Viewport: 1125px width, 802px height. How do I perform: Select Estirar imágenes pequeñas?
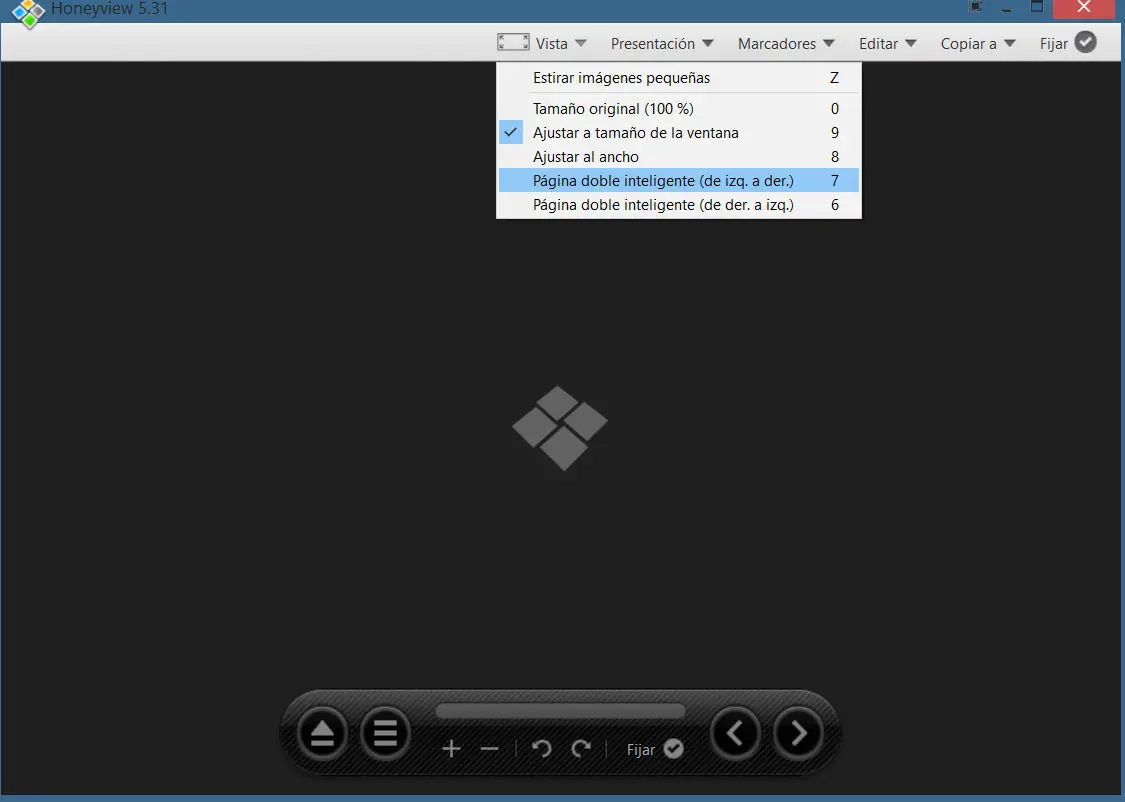pyautogui.click(x=679, y=77)
